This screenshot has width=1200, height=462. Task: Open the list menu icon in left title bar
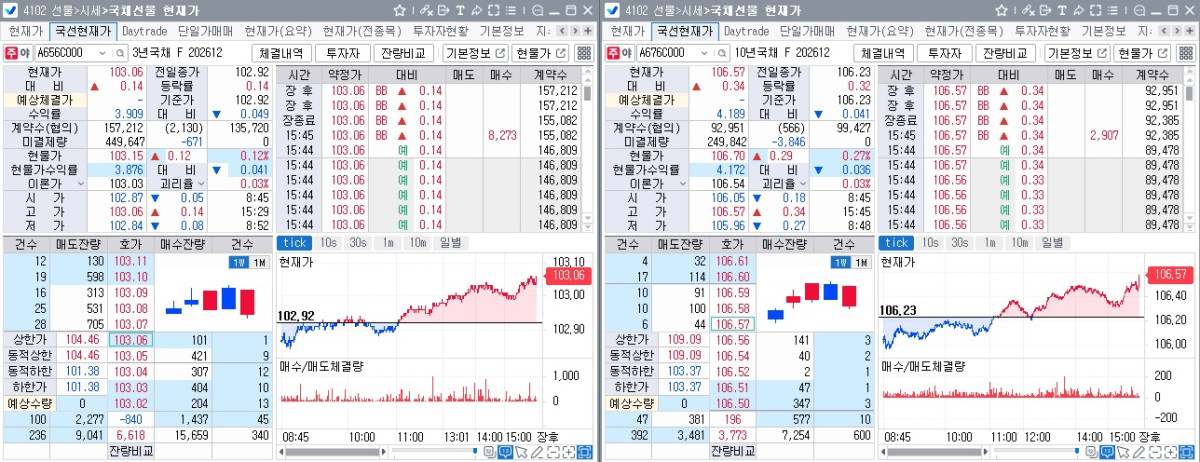coord(511,10)
